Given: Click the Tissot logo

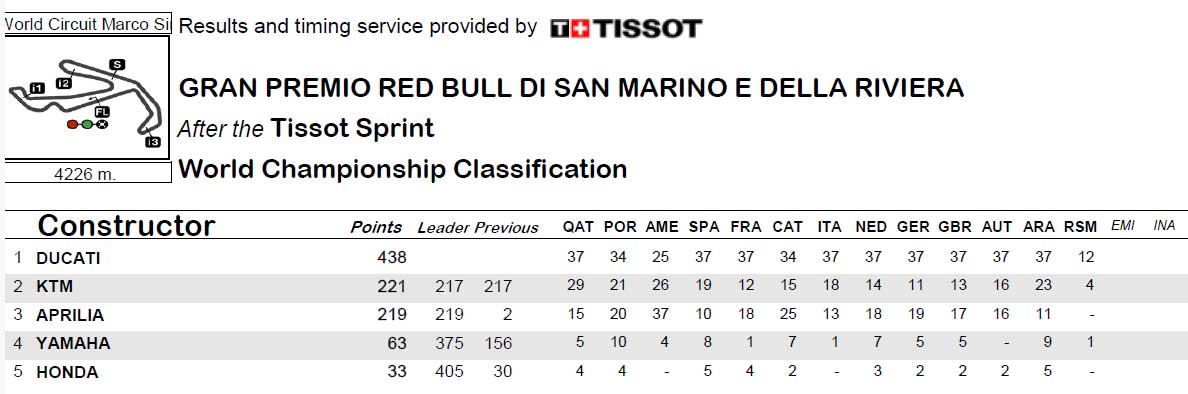Looking at the screenshot, I should coord(626,29).
